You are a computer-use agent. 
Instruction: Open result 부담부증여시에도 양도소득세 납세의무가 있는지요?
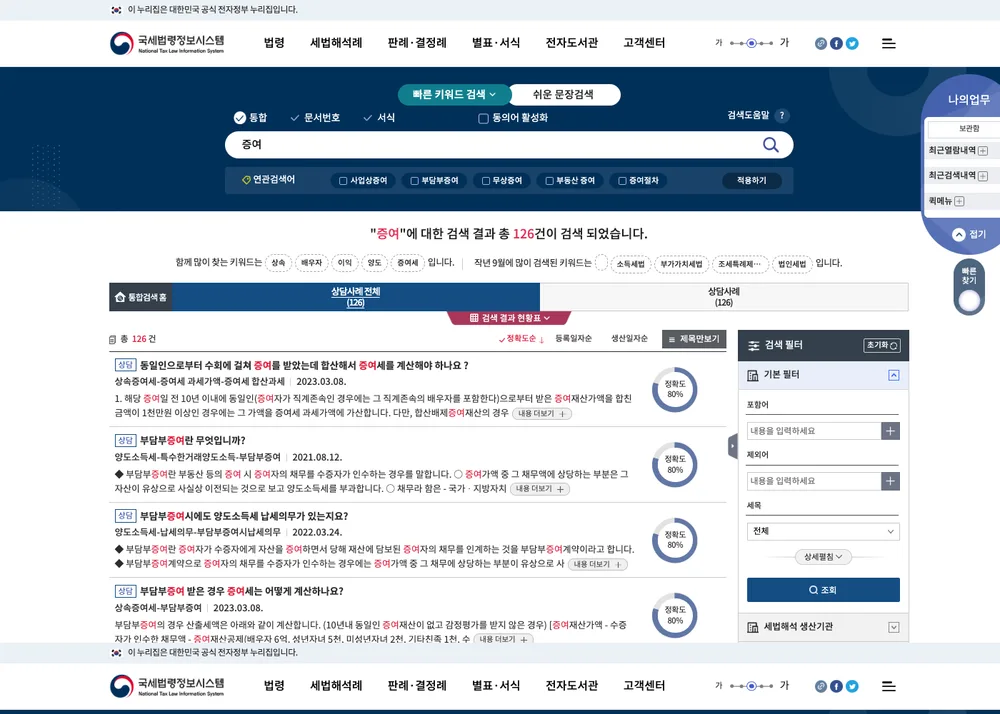point(244,516)
